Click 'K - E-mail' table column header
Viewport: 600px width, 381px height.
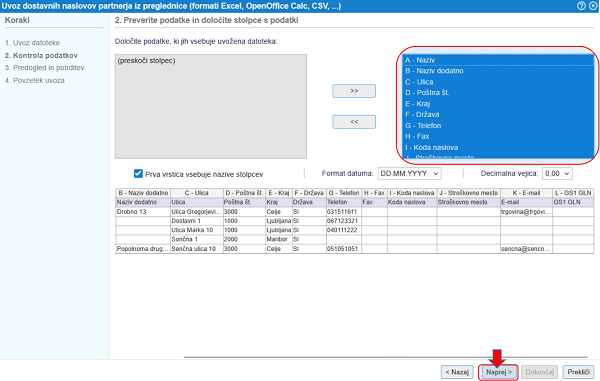[x=526, y=193]
